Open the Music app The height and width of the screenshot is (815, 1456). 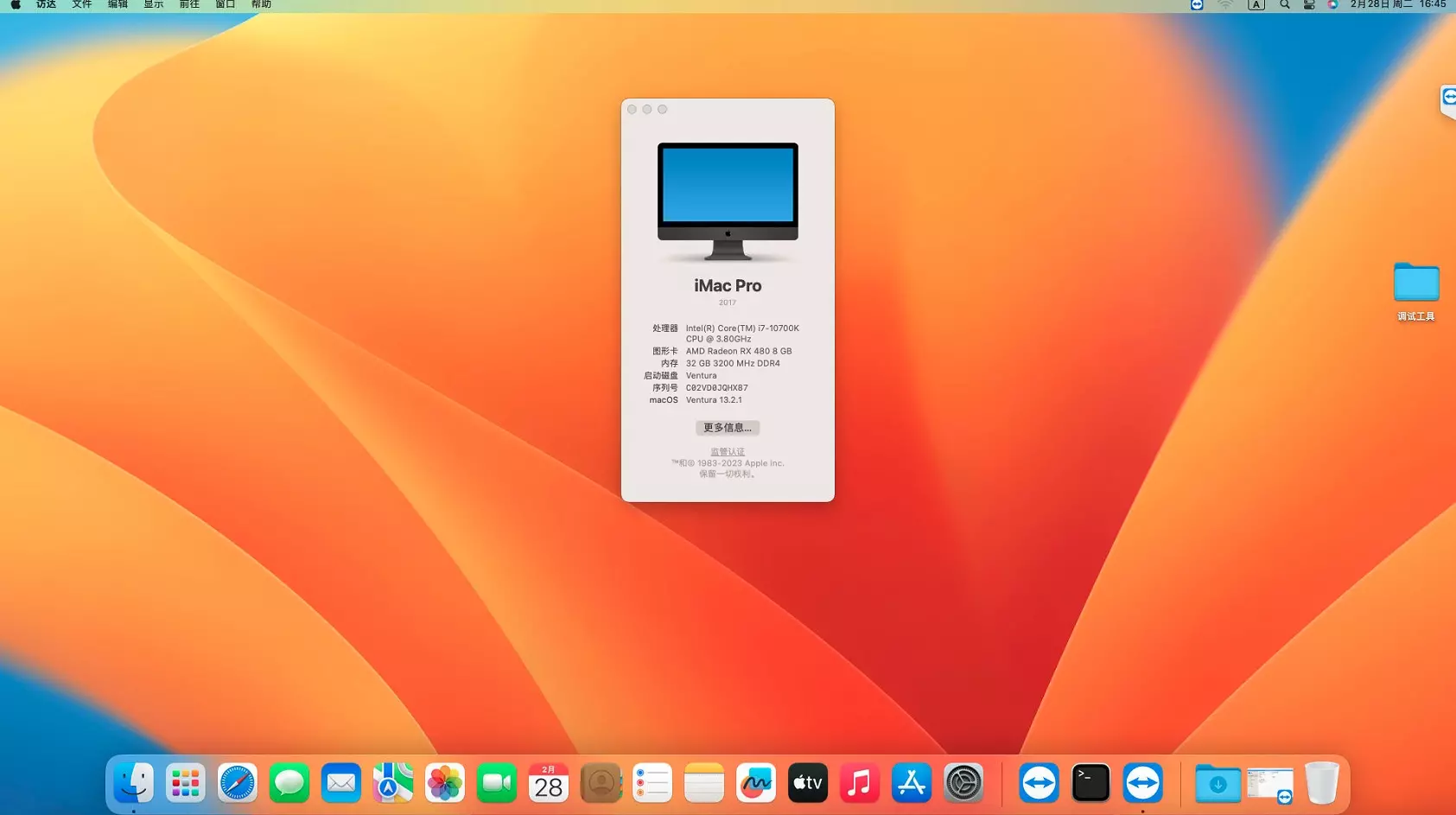pos(860,782)
